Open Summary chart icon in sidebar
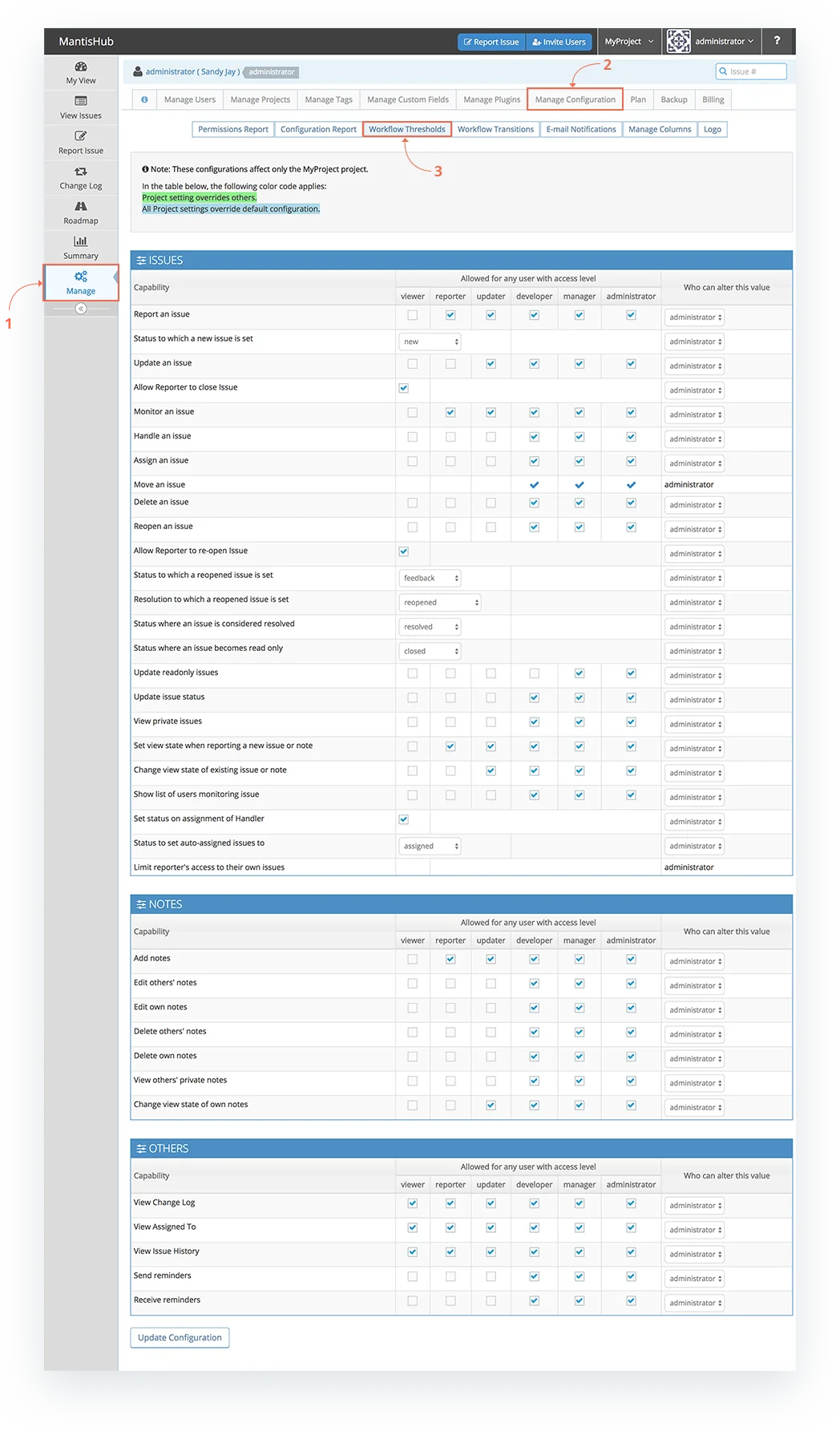Screen dimensions: 840x1431 [x=80, y=241]
